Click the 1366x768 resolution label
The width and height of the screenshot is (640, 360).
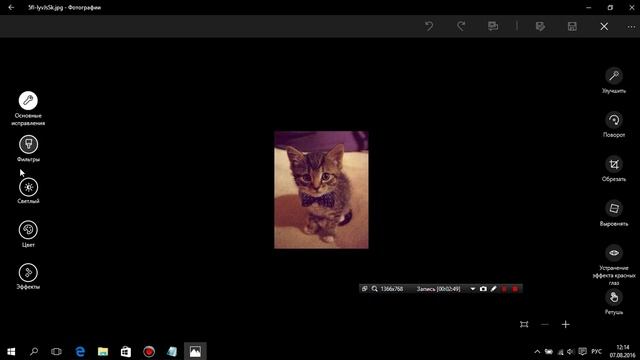click(x=392, y=289)
